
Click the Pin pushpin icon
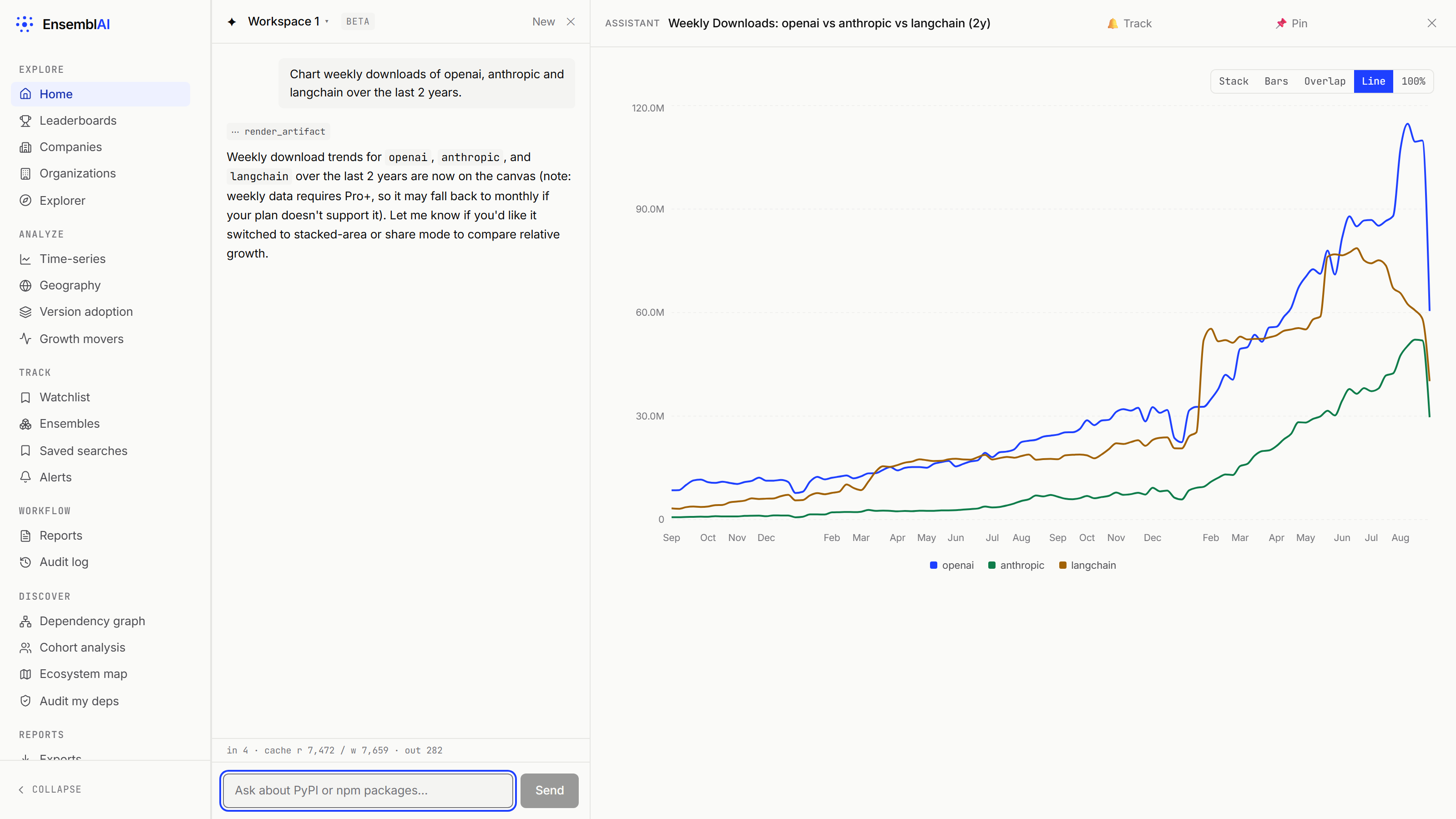[1281, 23]
